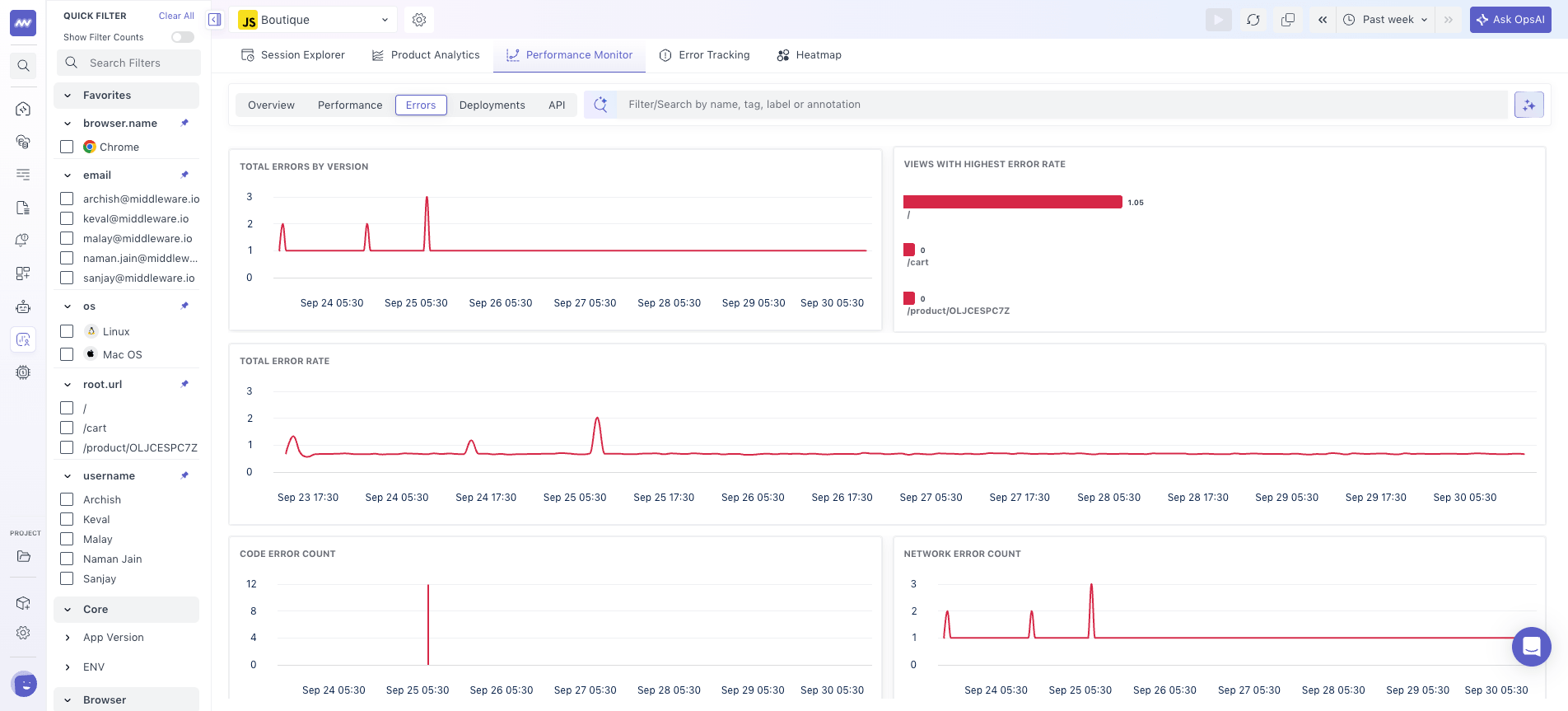1568x711 pixels.
Task: Click the AI search icon in filter bar
Action: click(x=601, y=105)
